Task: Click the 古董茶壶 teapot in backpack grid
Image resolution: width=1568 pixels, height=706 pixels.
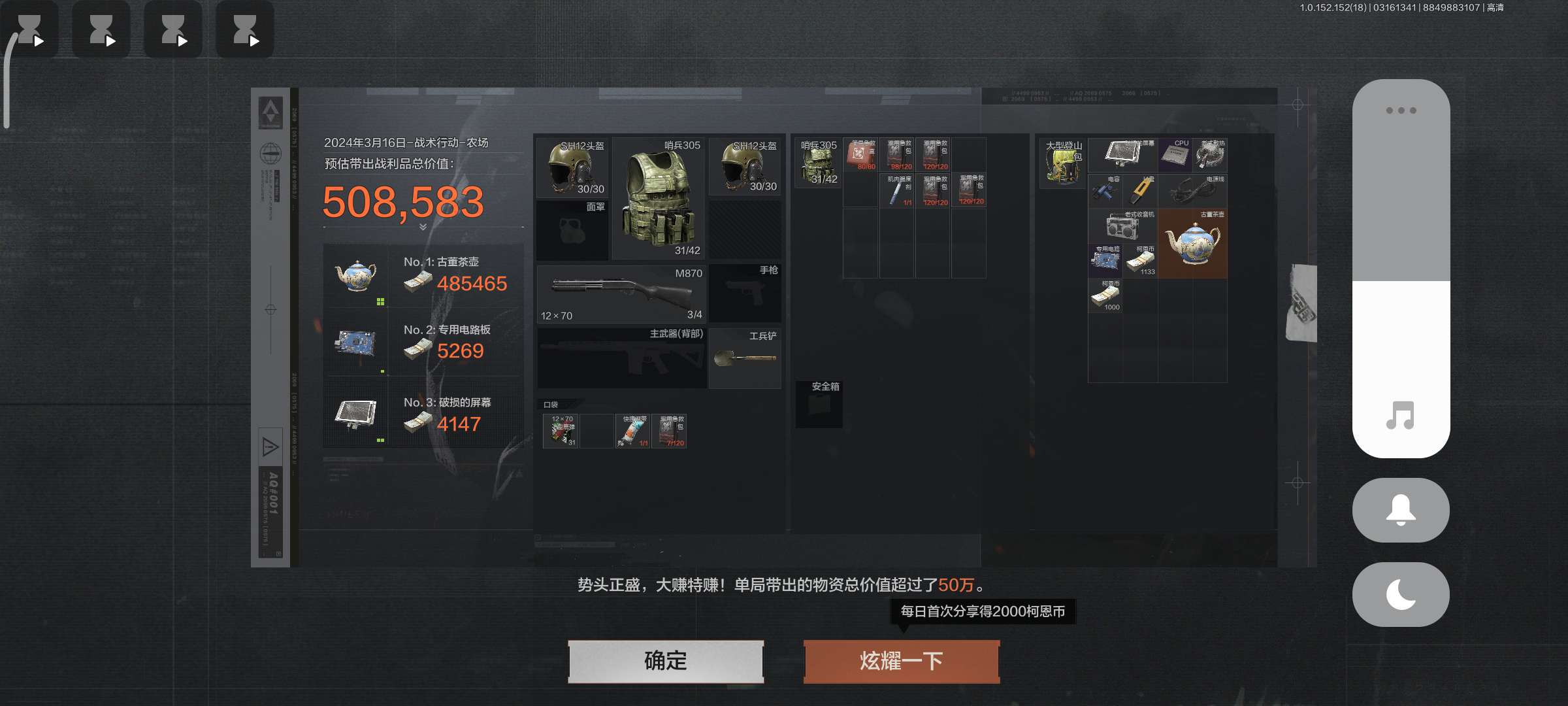Action: tap(1192, 243)
